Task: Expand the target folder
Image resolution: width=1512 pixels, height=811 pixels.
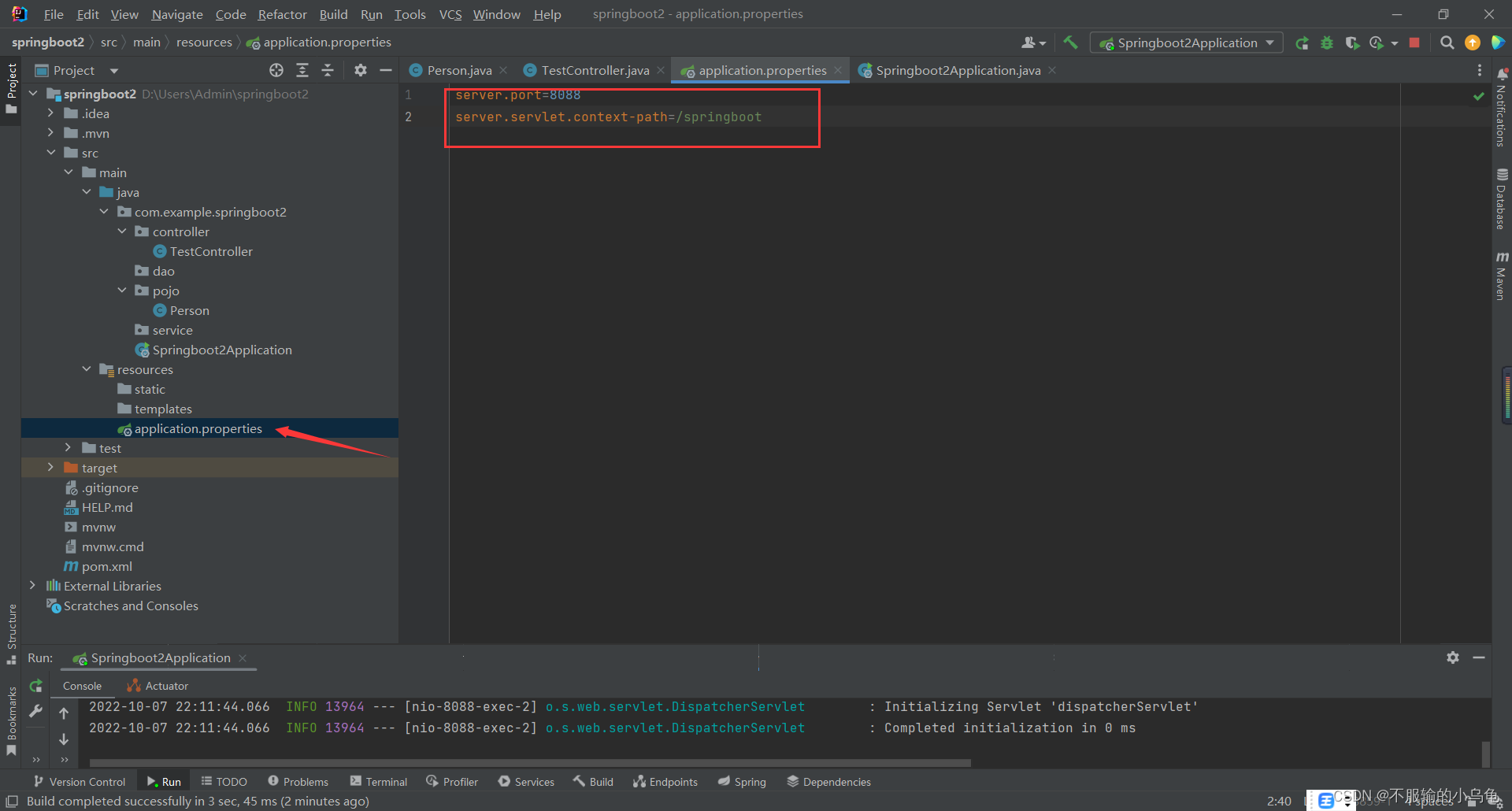Action: (x=50, y=468)
